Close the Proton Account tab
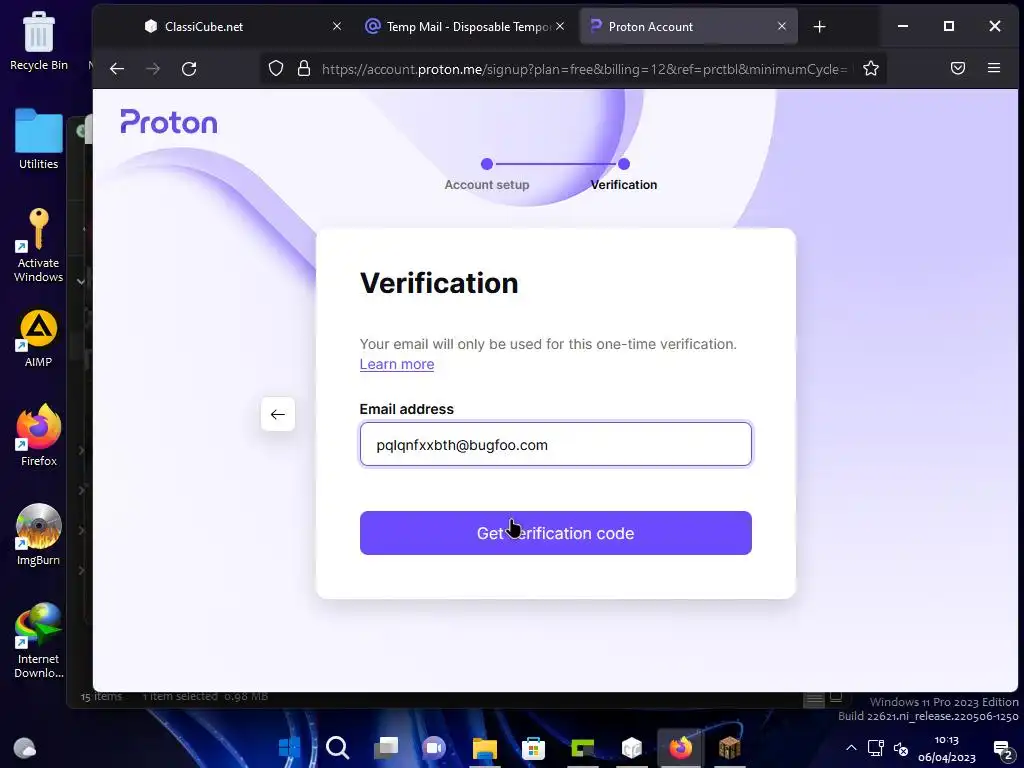1024x768 pixels. click(782, 26)
